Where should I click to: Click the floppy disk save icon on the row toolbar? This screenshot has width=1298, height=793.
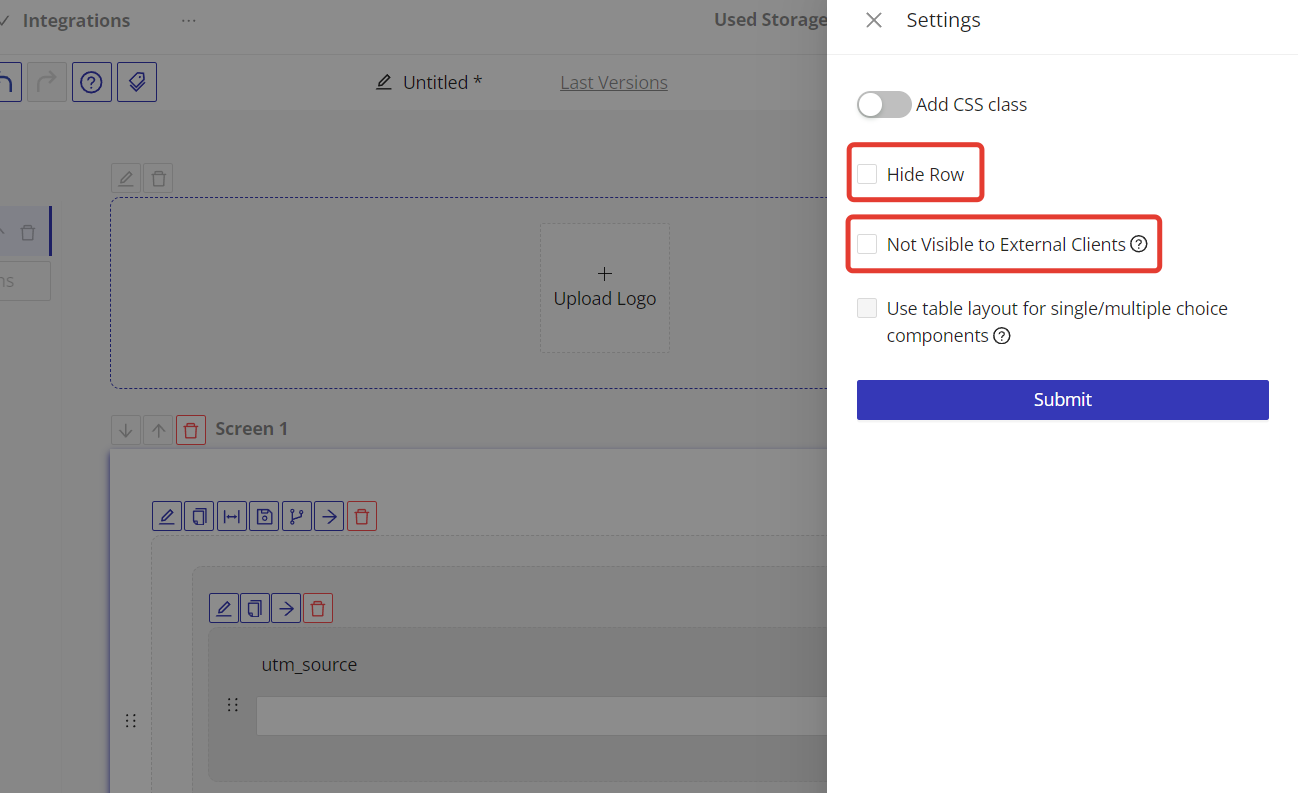(x=264, y=517)
